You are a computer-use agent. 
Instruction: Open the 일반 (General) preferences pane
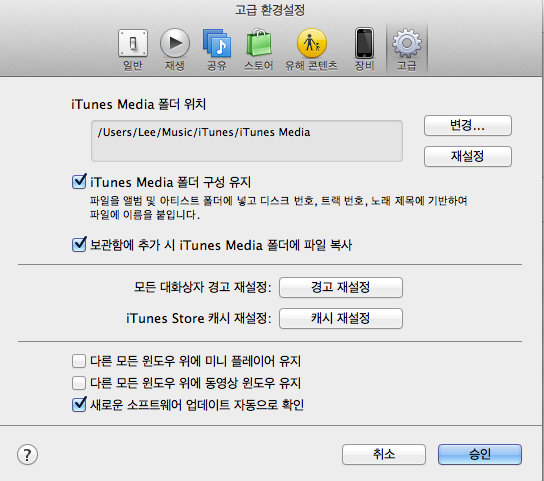click(133, 50)
